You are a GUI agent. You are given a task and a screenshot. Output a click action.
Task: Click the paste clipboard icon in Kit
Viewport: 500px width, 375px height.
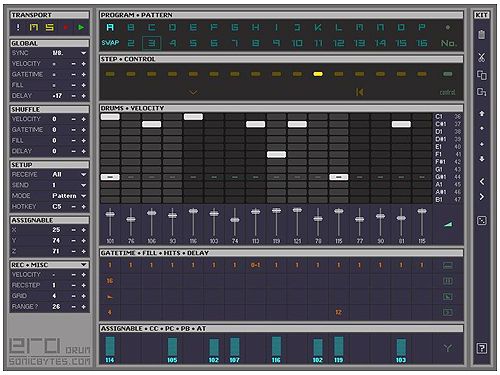pyautogui.click(x=481, y=34)
